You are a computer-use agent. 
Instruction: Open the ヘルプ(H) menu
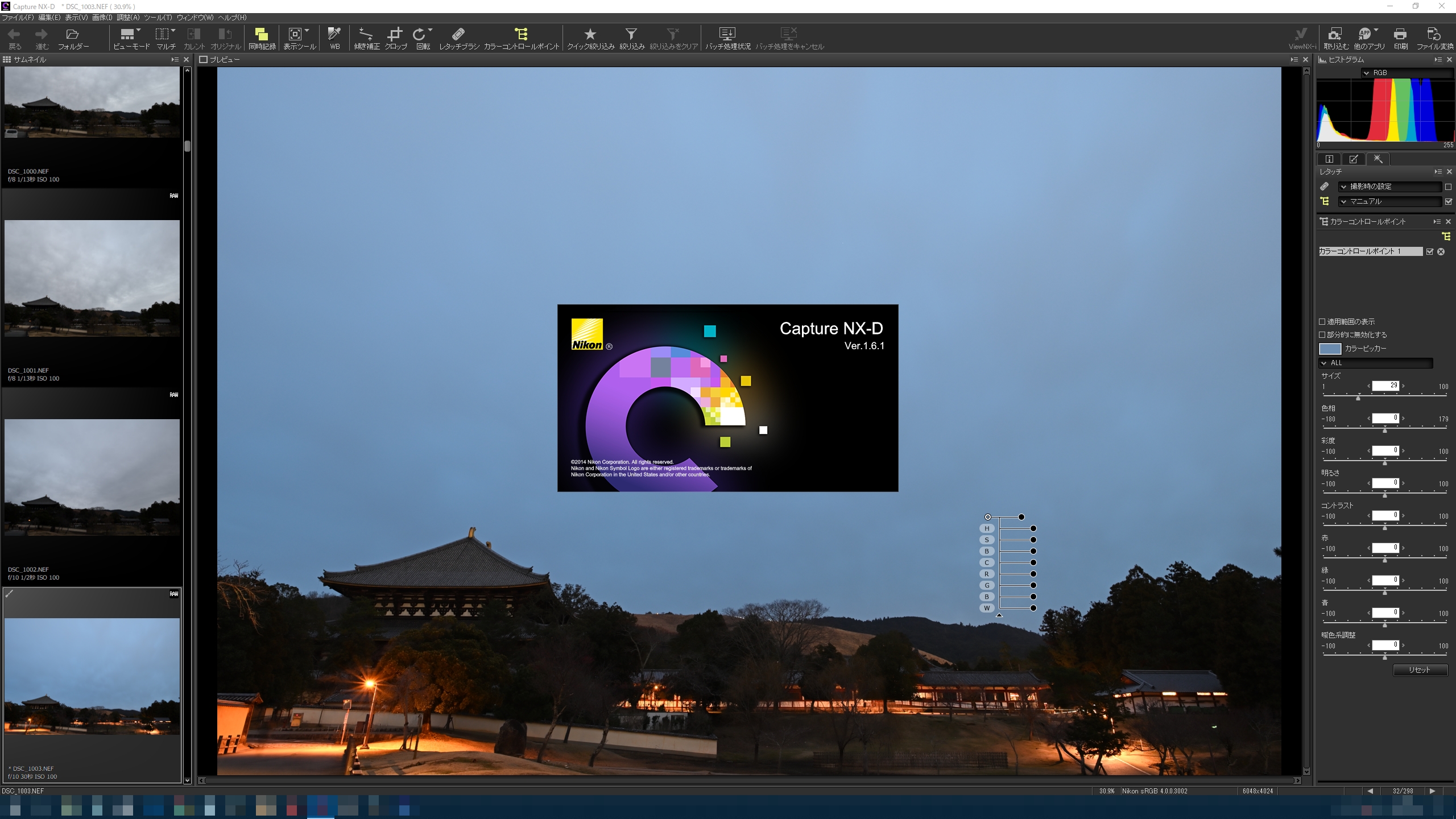(x=233, y=18)
